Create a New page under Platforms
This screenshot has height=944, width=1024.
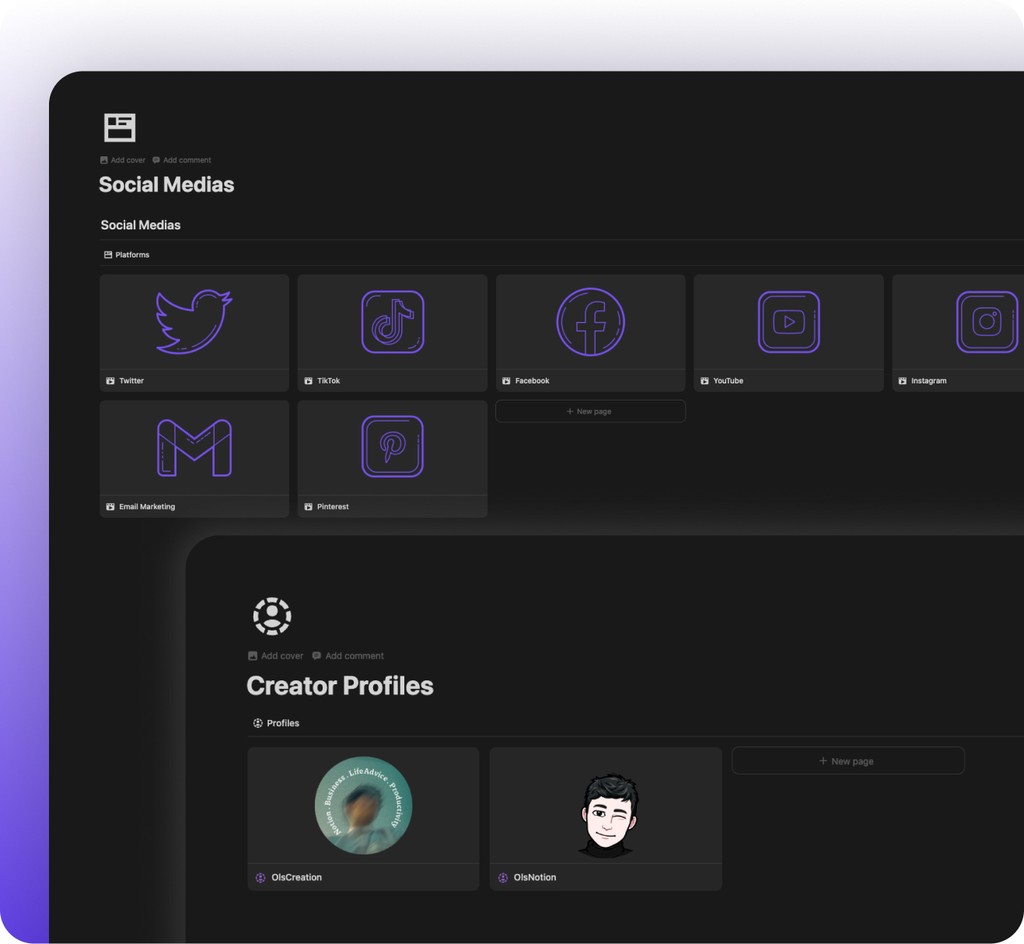coord(589,411)
